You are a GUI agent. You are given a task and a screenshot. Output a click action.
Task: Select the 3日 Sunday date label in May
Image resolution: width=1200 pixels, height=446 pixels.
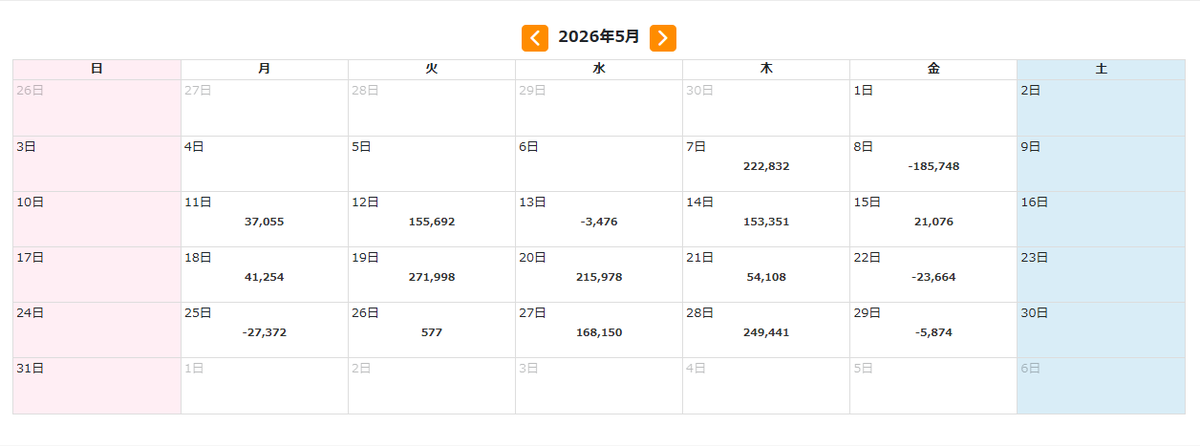click(x=26, y=146)
